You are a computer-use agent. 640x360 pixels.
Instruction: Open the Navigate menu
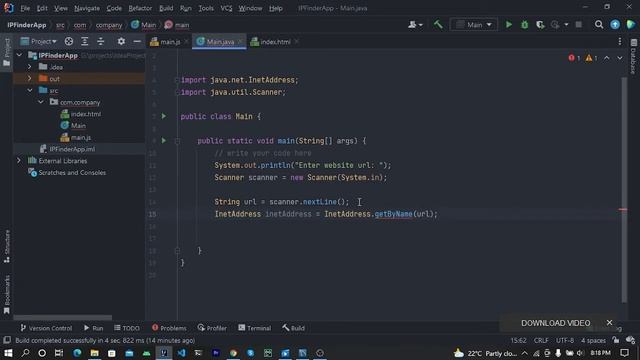[87, 8]
